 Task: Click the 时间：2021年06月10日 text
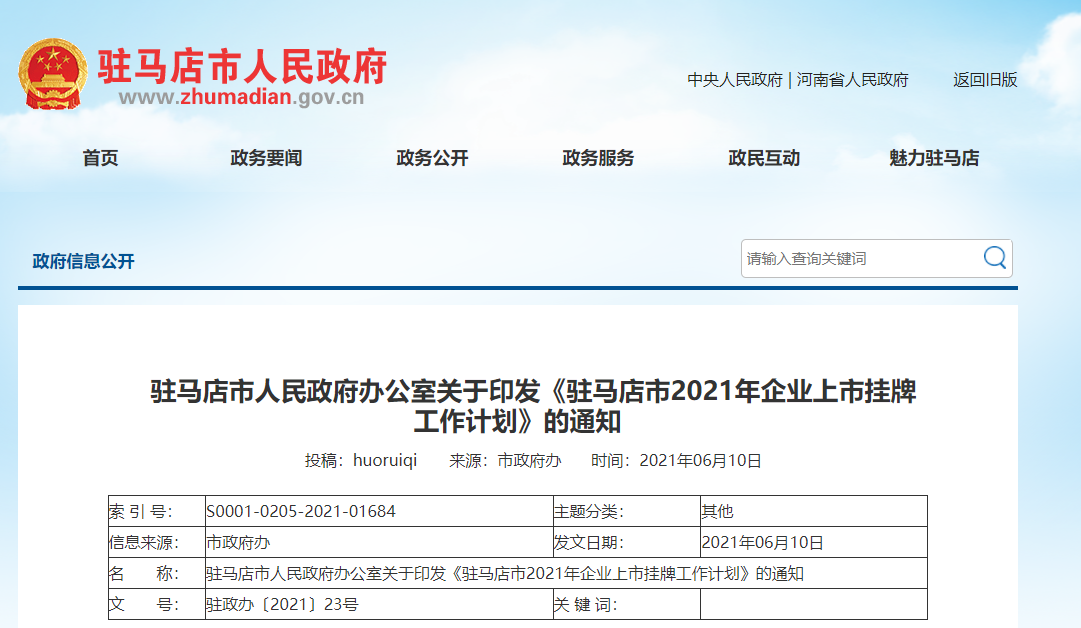tap(676, 460)
